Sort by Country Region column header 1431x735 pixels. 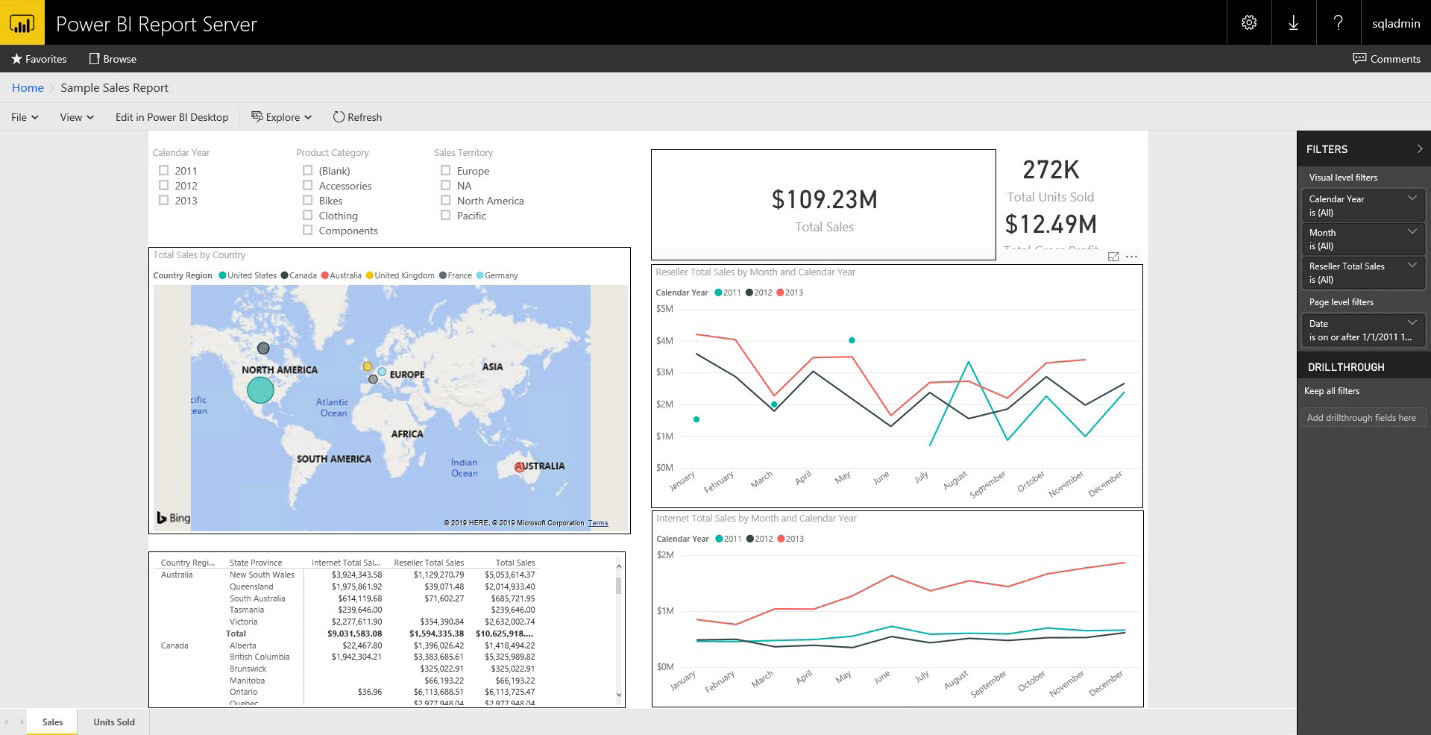[188, 563]
